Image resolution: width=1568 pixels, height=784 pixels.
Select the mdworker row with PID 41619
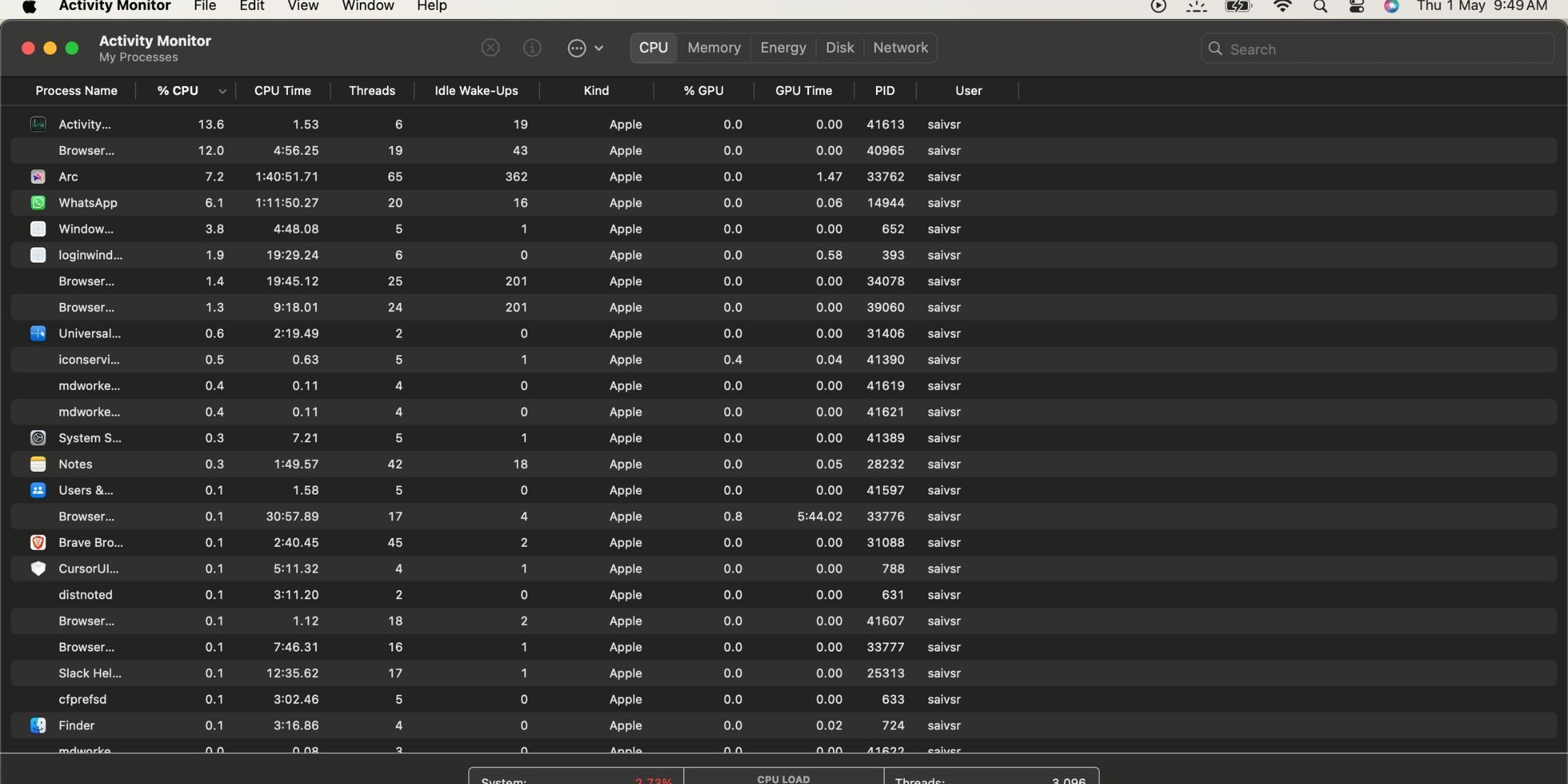783,386
